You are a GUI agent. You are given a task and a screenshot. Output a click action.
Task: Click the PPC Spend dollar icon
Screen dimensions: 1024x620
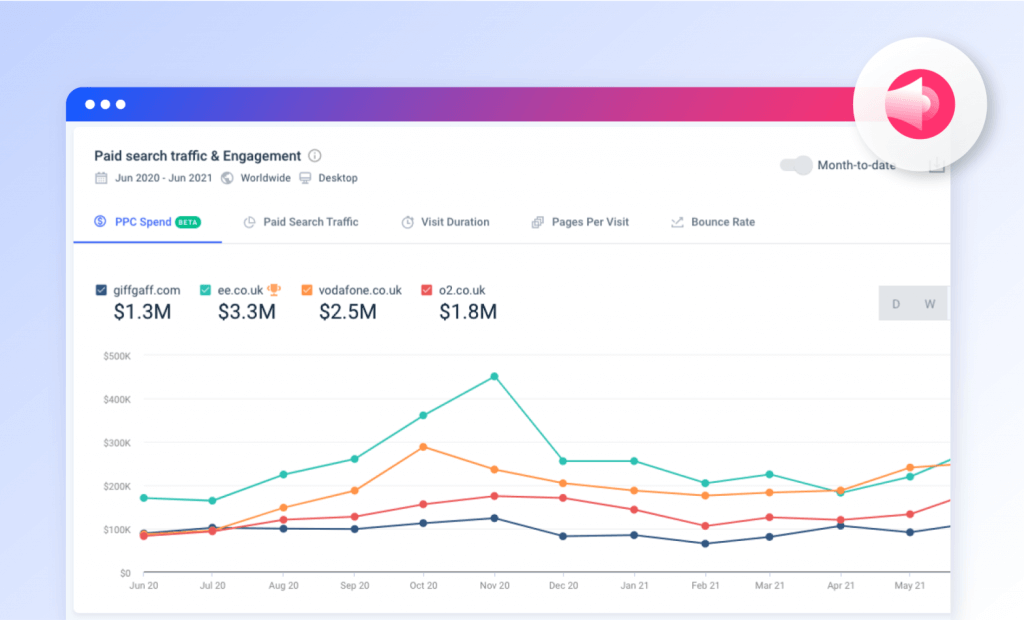click(x=99, y=221)
